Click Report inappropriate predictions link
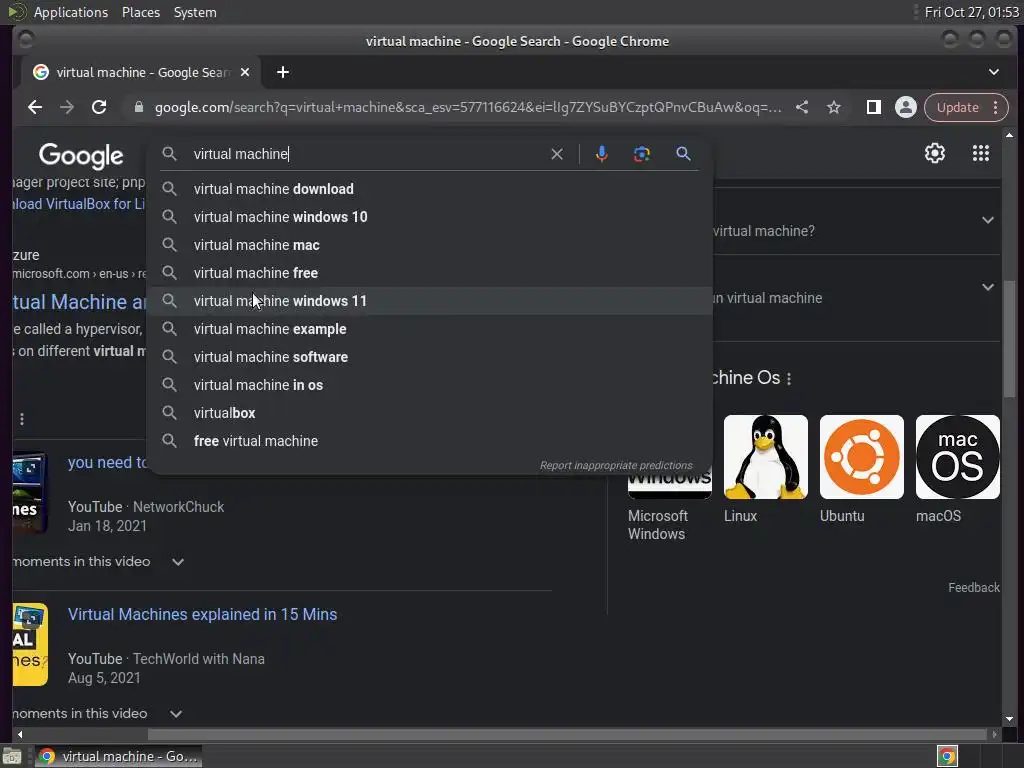Viewport: 1024px width, 768px height. tap(616, 466)
